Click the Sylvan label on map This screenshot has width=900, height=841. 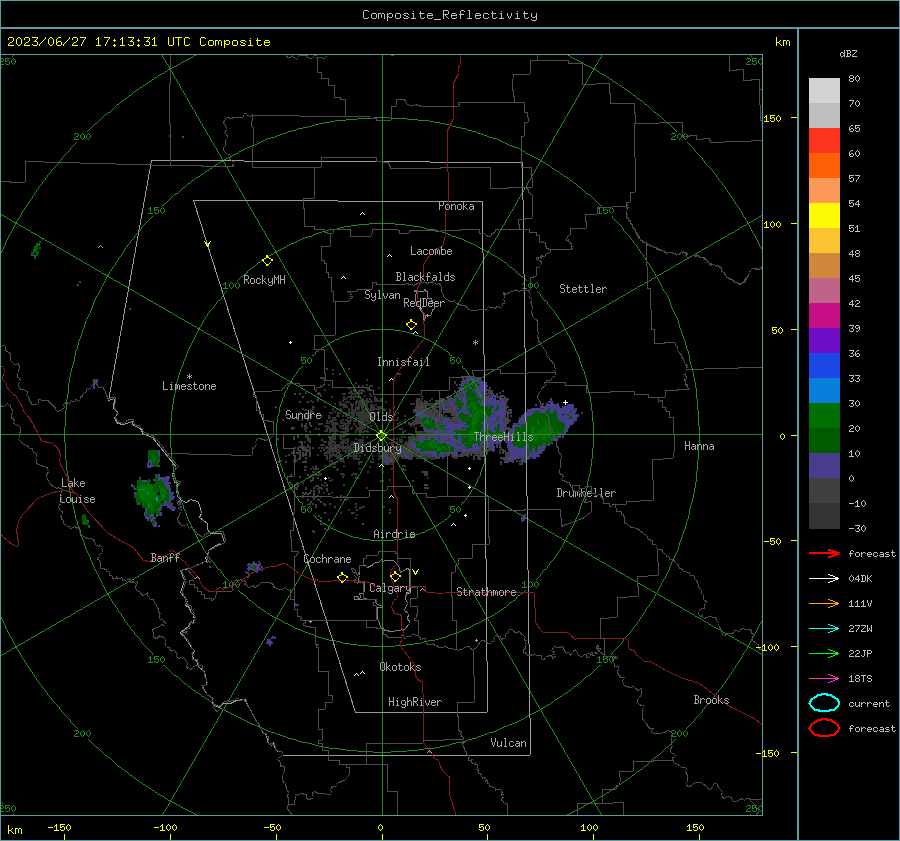[x=382, y=295]
